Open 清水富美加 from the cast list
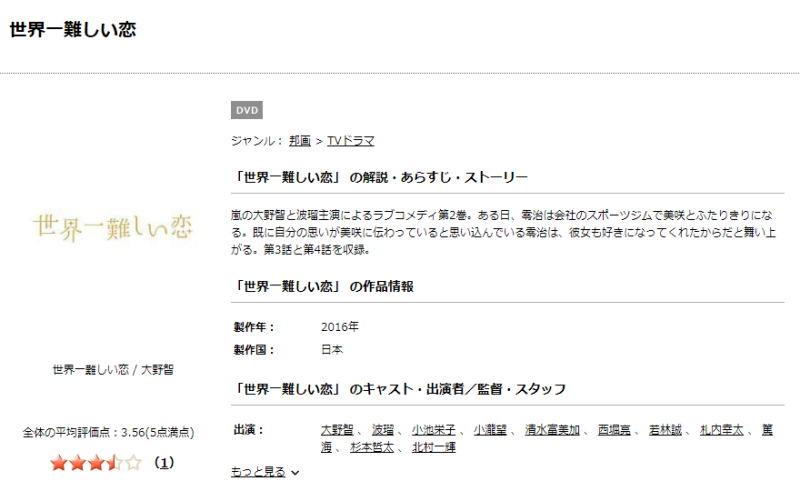Screen dimensions: 800x501 coord(554,430)
